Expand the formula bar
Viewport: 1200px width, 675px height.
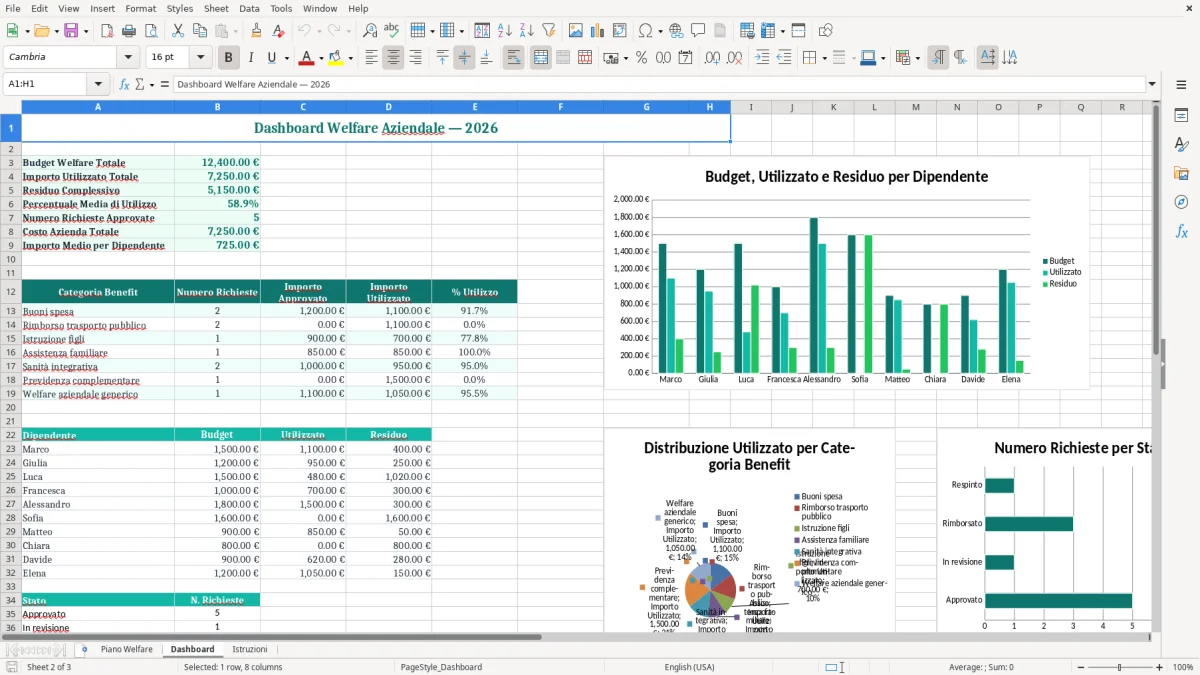(1152, 84)
